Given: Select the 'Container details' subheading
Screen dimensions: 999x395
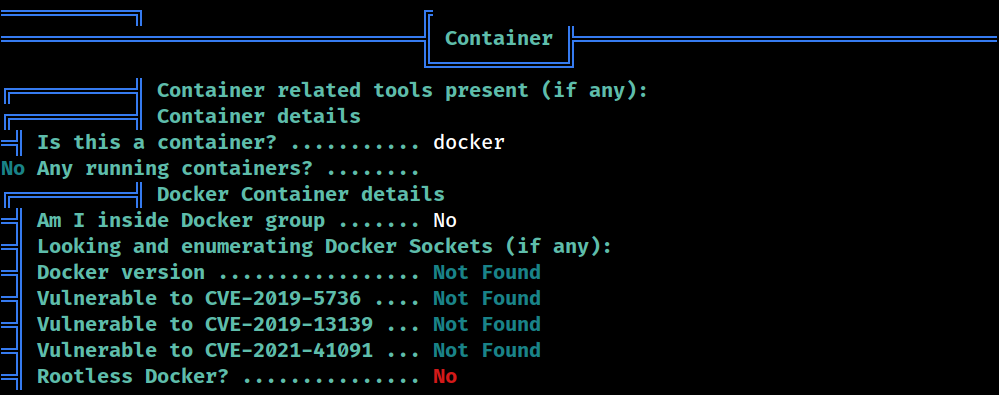Looking at the screenshot, I should [259, 117].
